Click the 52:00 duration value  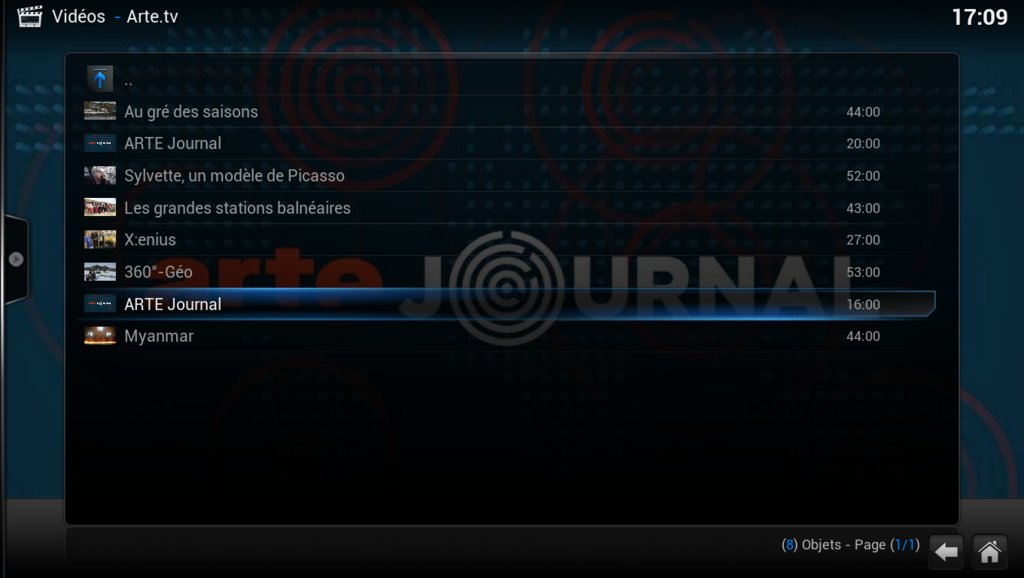click(863, 176)
